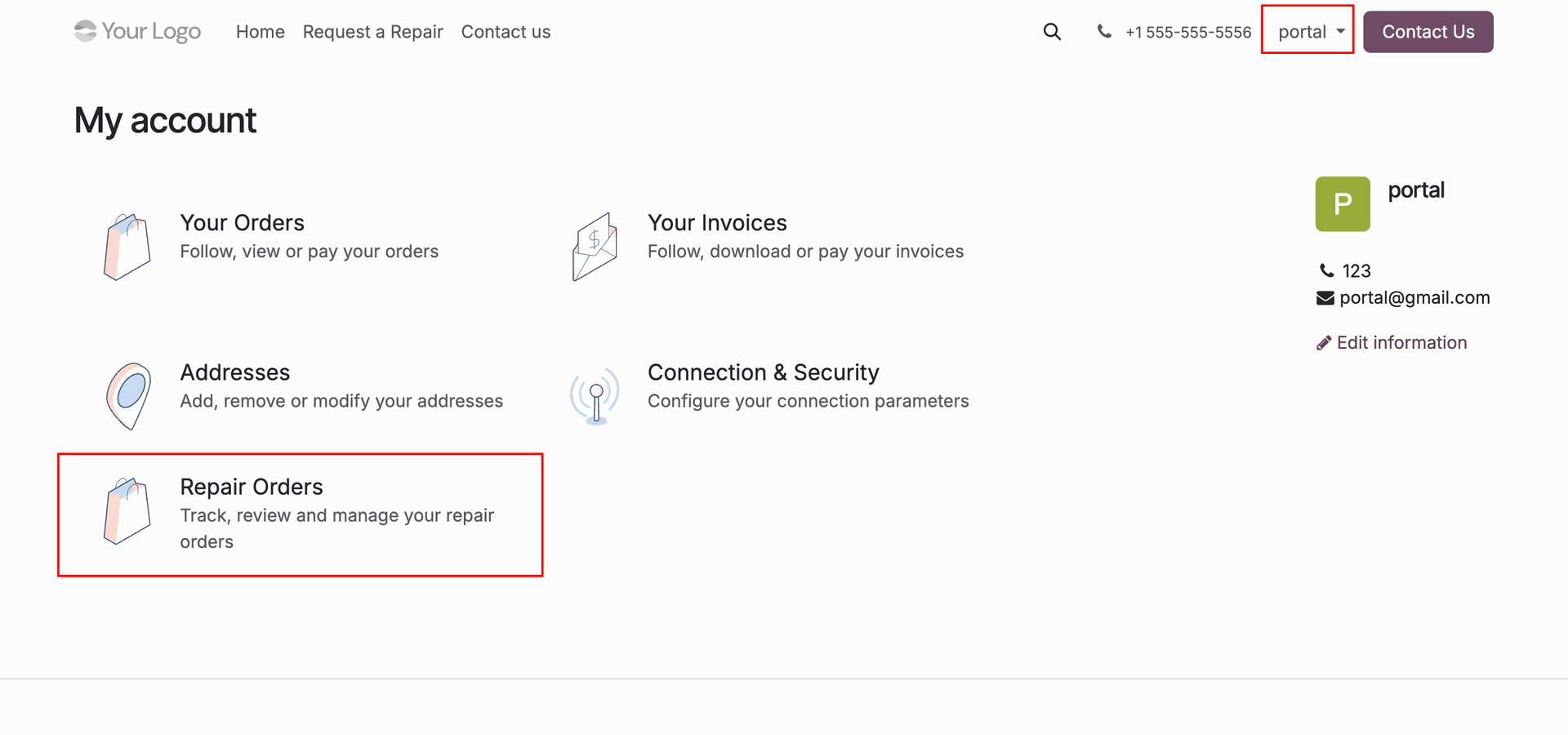Click the phone icon beside 123
This screenshot has width=1568, height=735.
[x=1327, y=270]
